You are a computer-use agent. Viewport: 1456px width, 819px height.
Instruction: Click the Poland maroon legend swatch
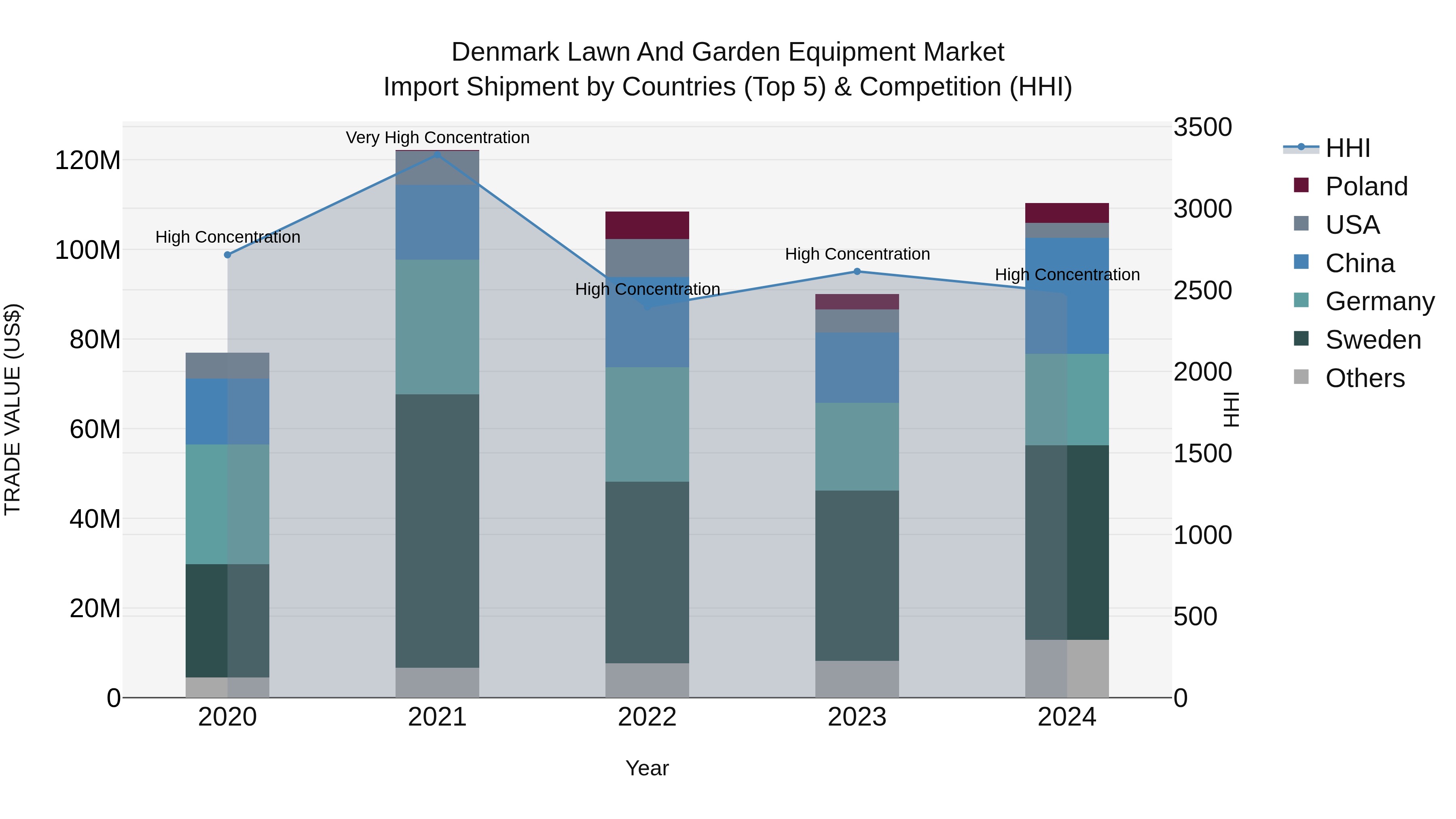tap(1301, 185)
